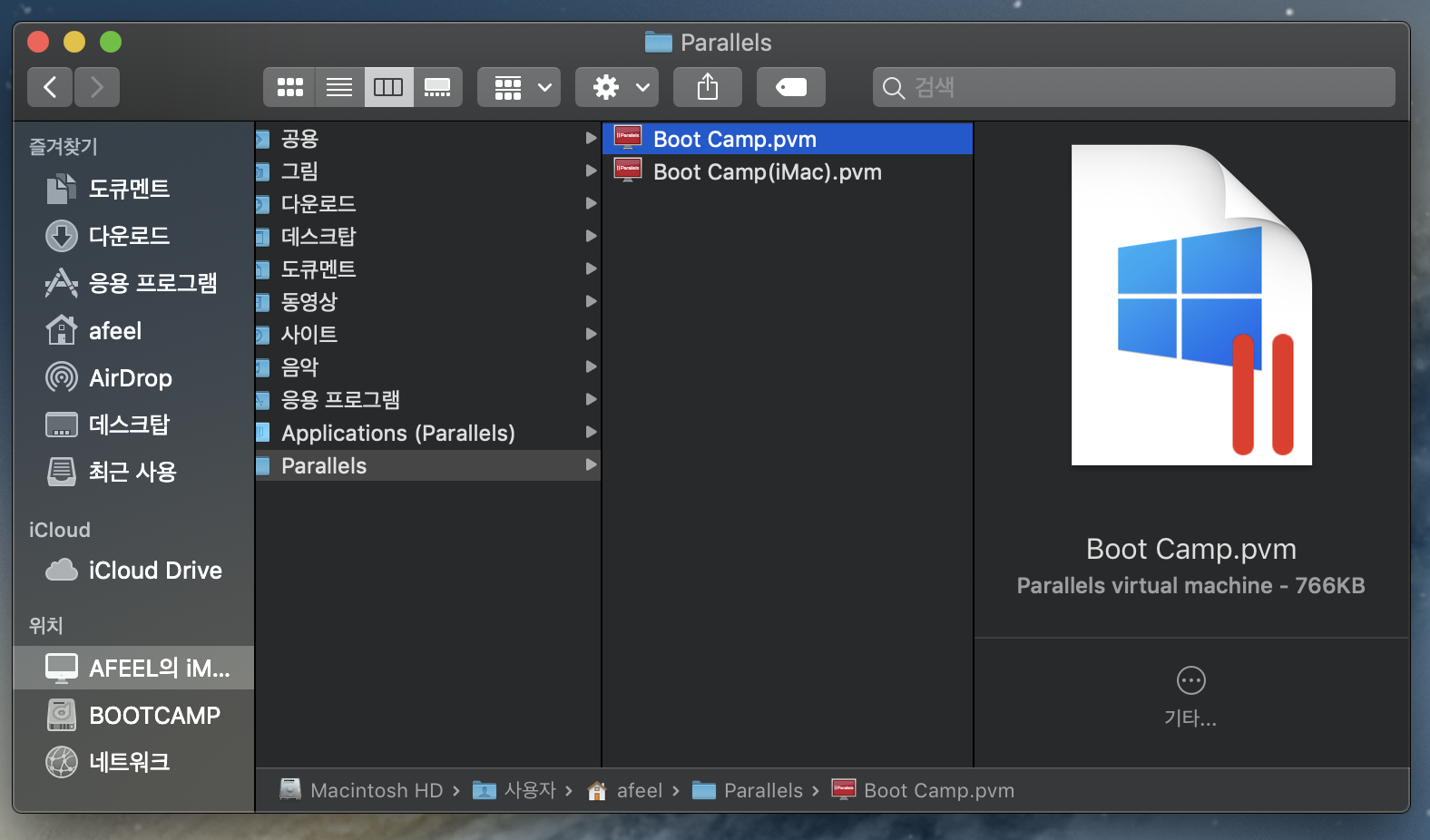Screen dimensions: 1430x840
Task: Go forward with the right arrow button
Action: pyautogui.click(x=96, y=87)
